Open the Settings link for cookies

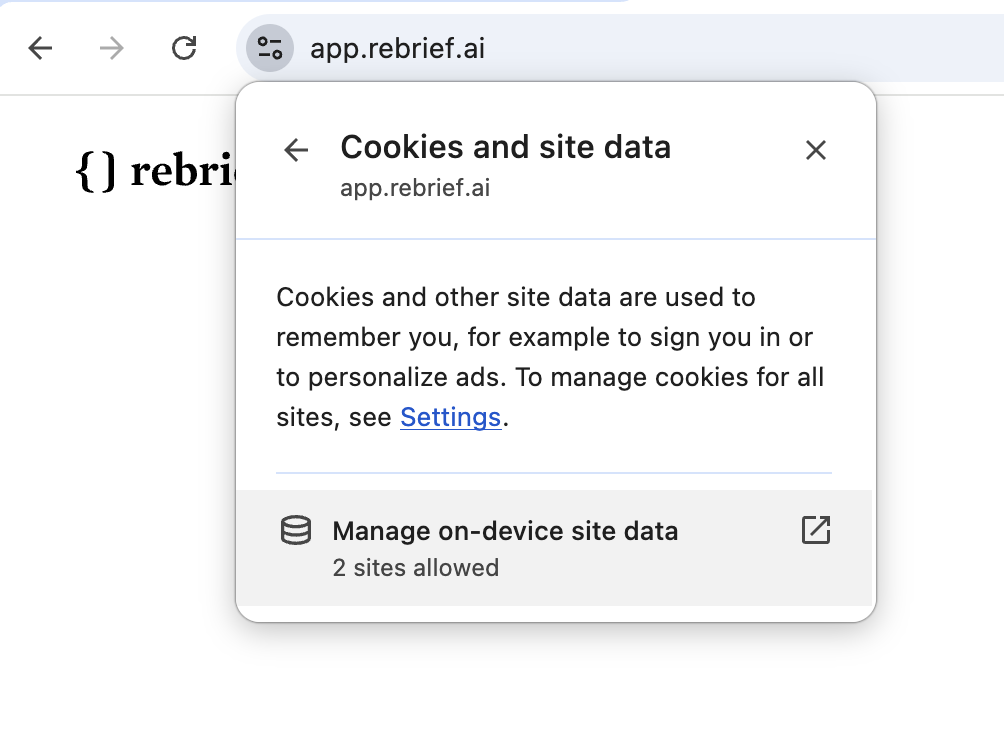450,417
